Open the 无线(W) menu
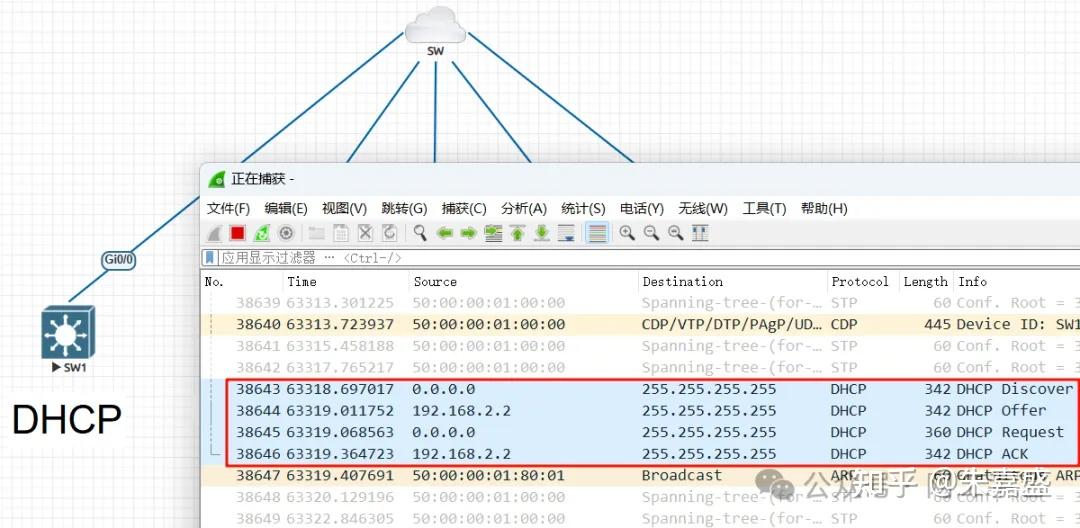This screenshot has height=528, width=1080. point(703,209)
